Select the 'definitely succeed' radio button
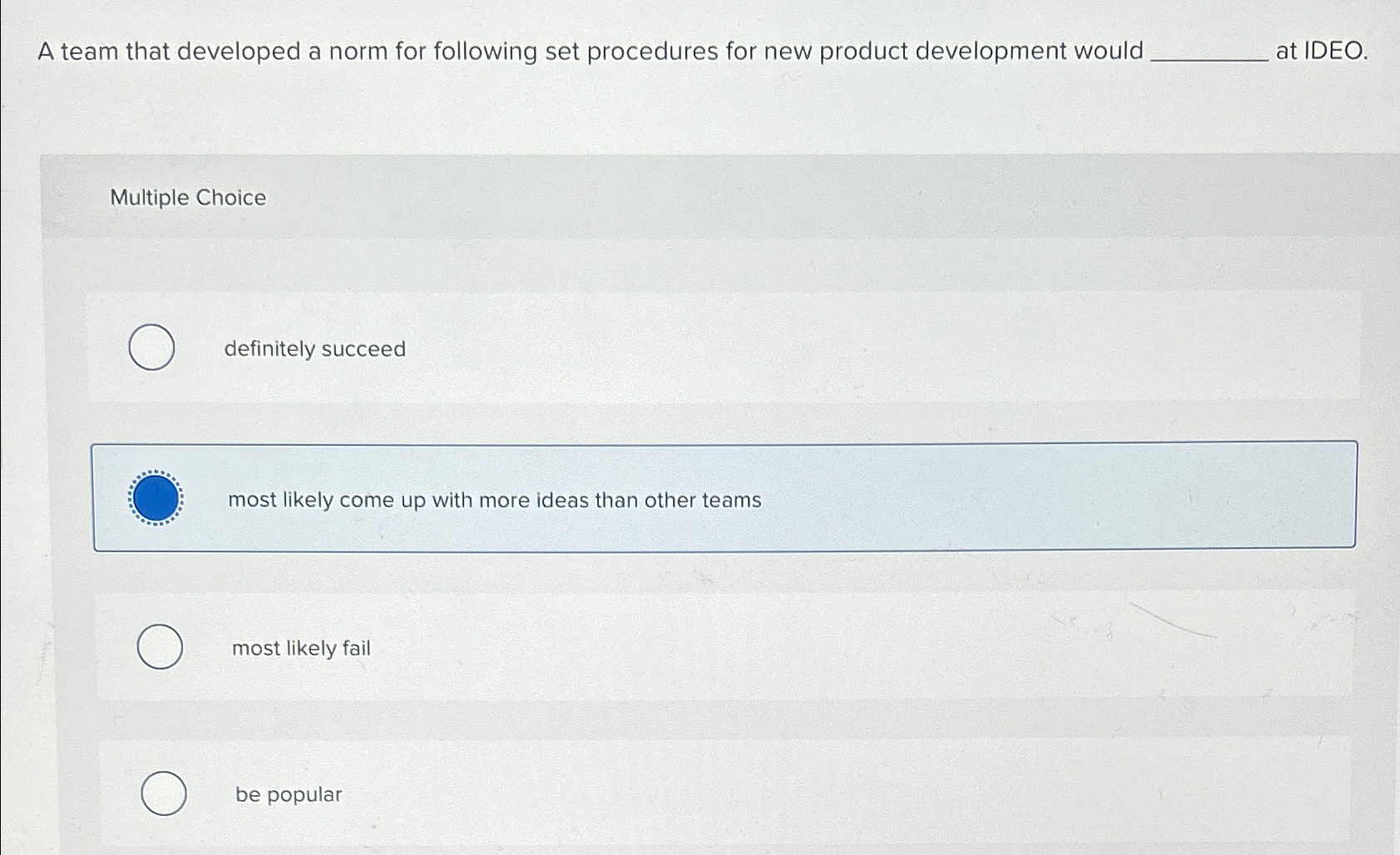Screen dimensions: 1400x855 click(x=152, y=348)
